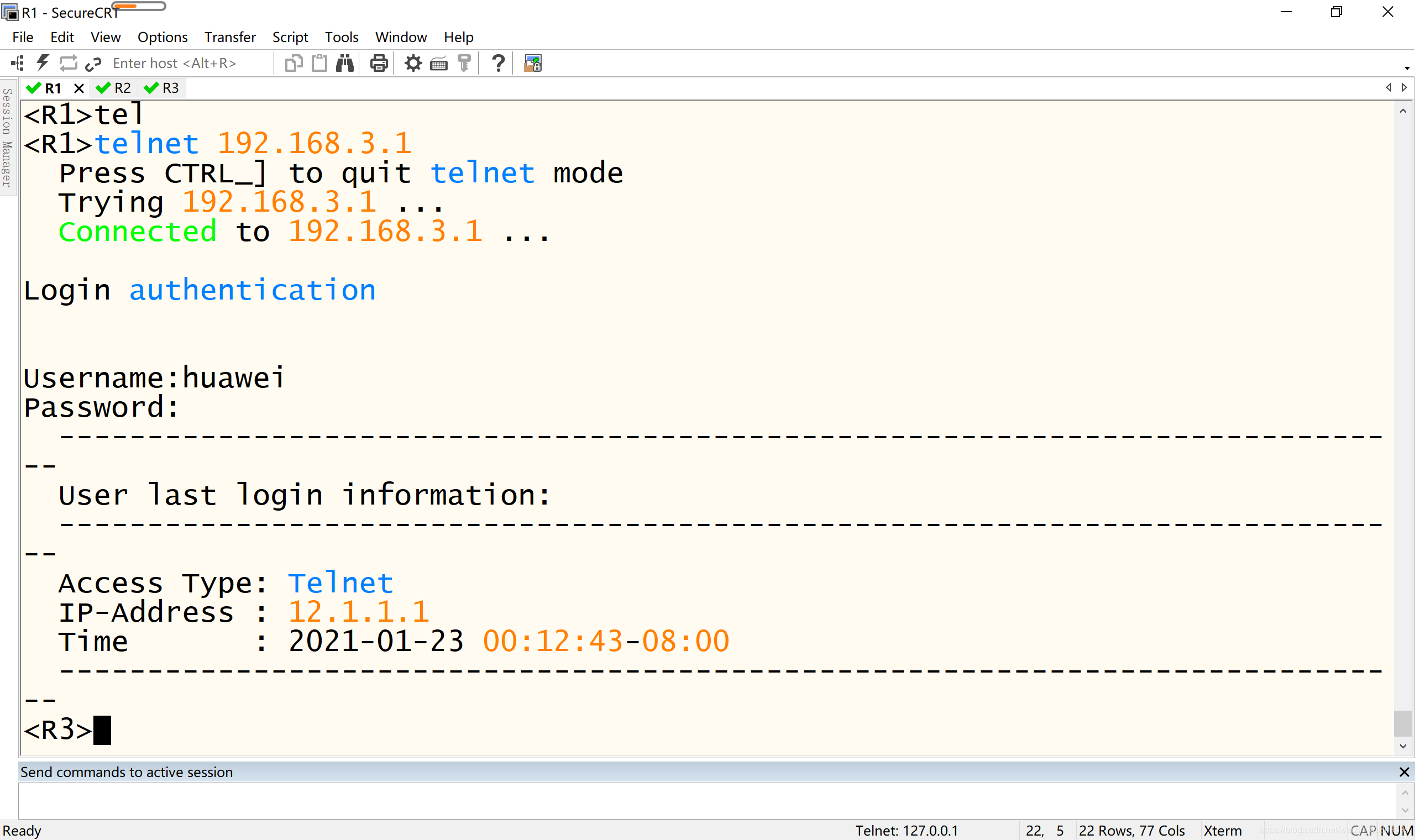The image size is (1415, 840).
Task: Minimize the SecureCRT window
Action: 1286,12
